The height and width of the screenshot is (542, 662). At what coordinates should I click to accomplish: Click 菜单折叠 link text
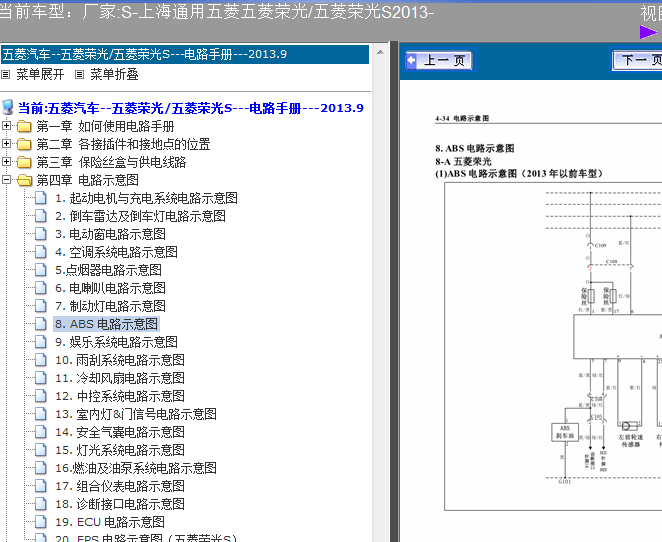tap(114, 75)
